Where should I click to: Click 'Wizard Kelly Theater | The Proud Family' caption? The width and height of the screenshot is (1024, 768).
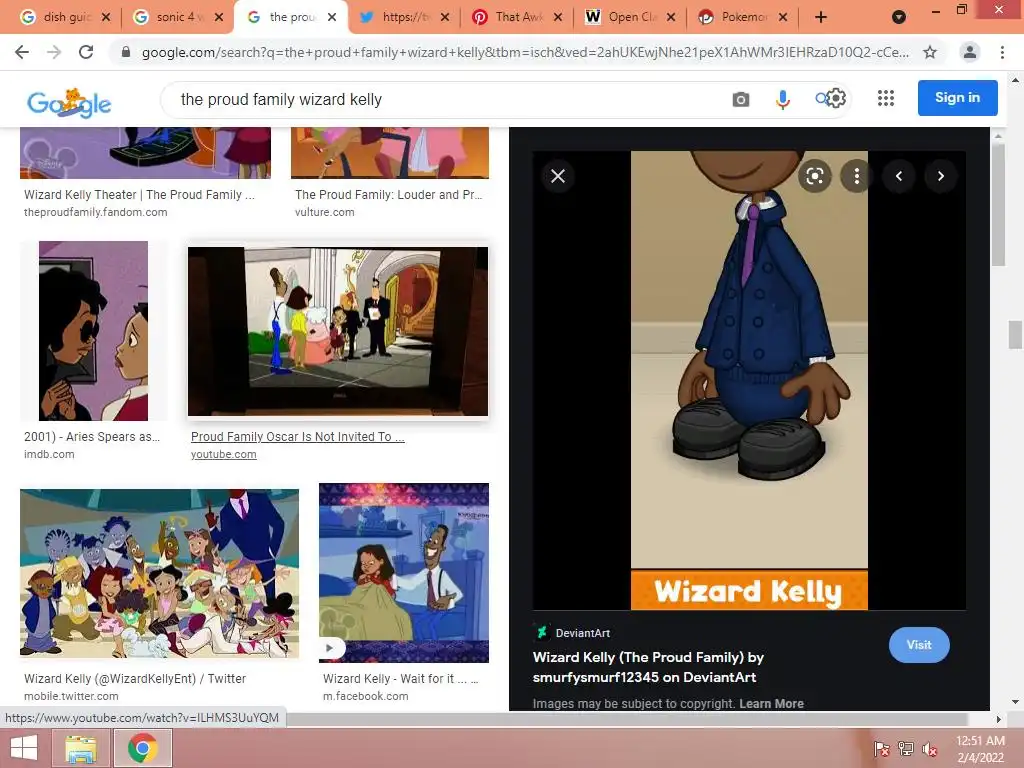(x=139, y=195)
